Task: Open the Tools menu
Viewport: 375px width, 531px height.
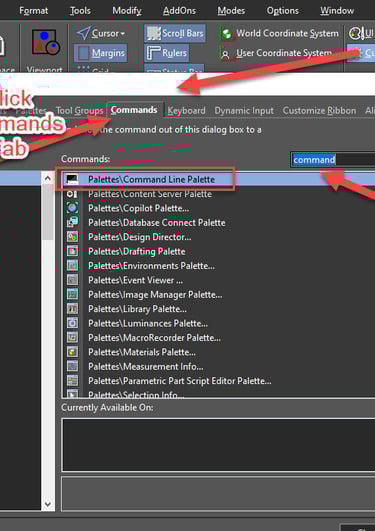Action: point(80,11)
